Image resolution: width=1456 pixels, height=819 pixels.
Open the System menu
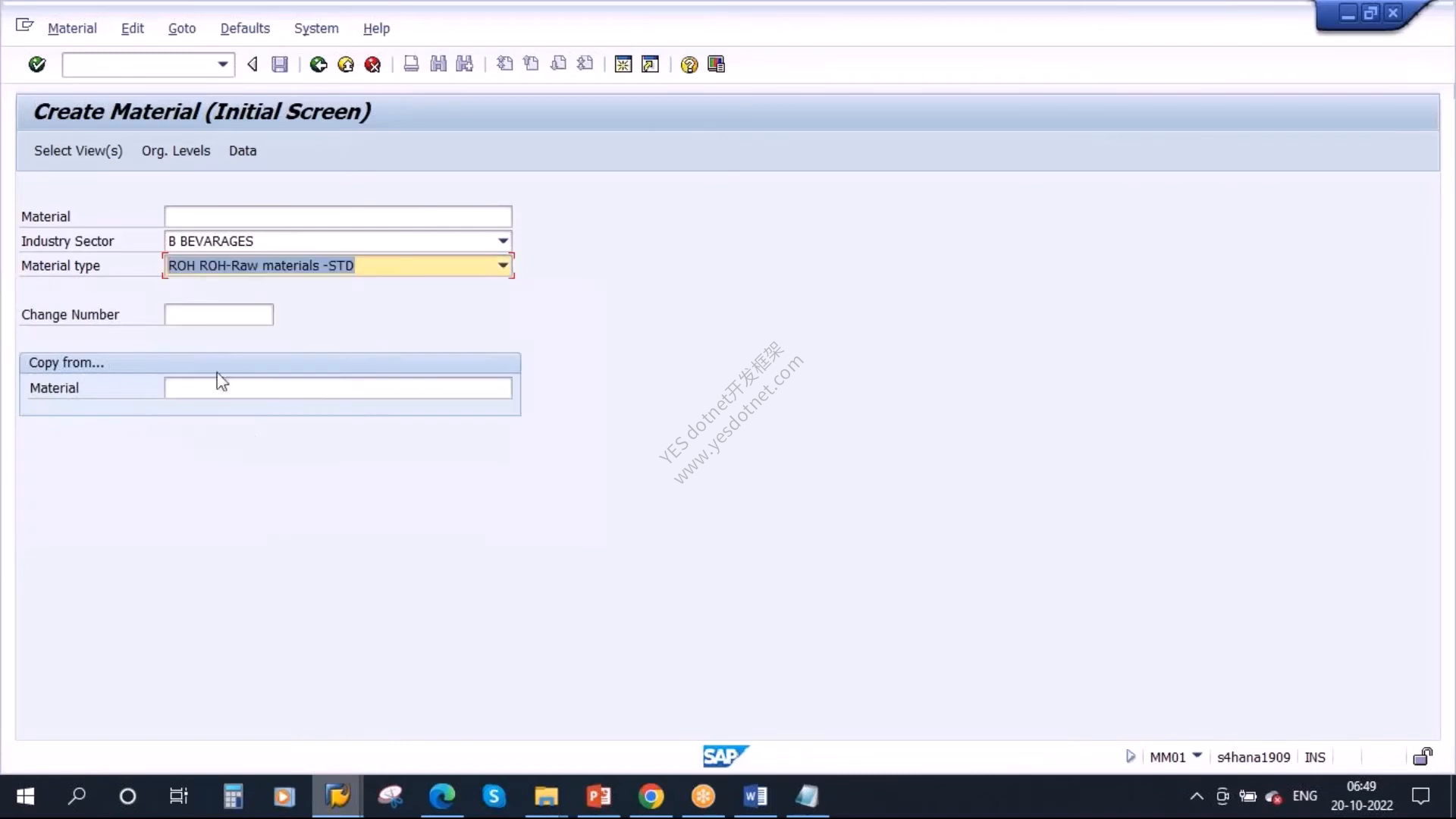coord(316,29)
